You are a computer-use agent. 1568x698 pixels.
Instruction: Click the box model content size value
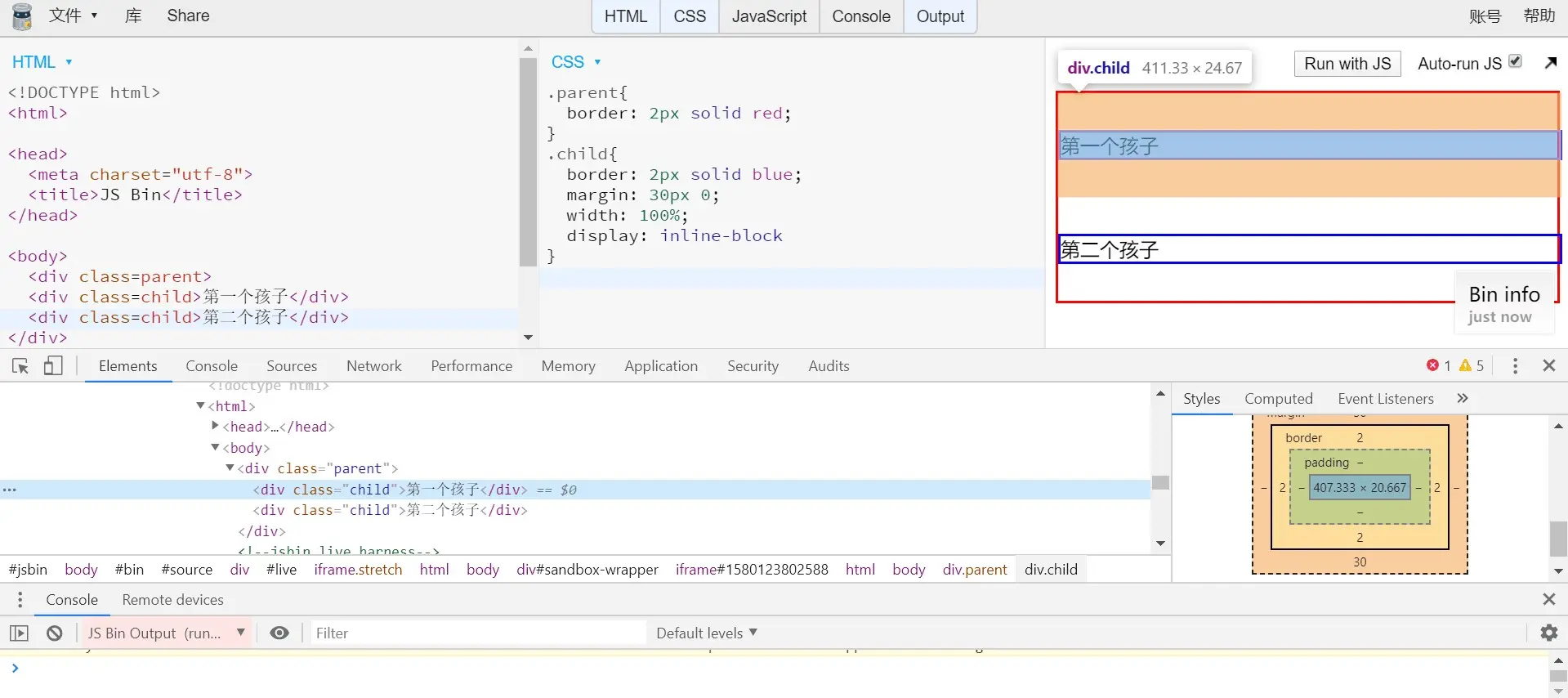(x=1360, y=488)
